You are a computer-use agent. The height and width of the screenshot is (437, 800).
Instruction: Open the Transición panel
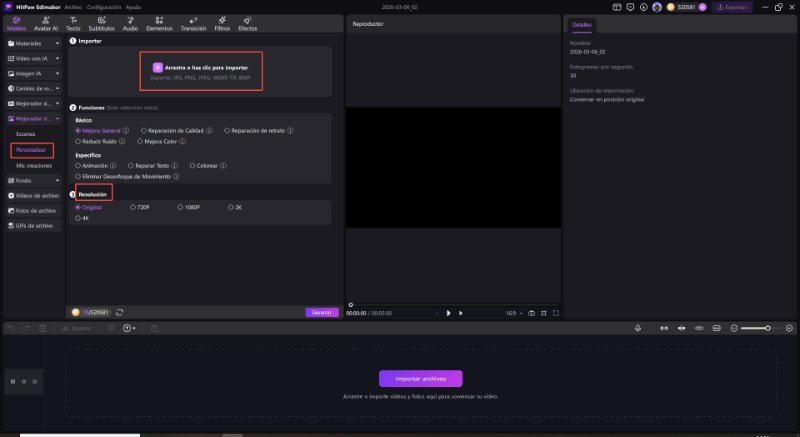[193, 25]
